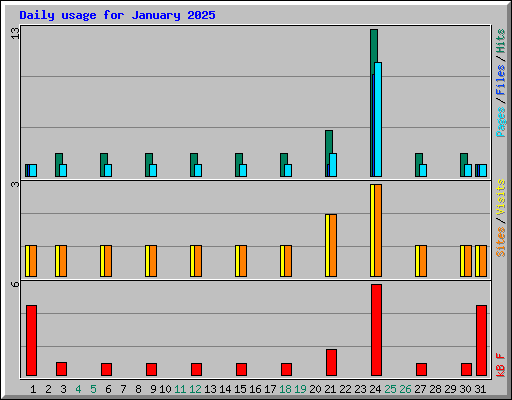Click the "6" scale value on bottom chart
Image resolution: width=512 pixels, height=400 pixels.
[15, 284]
